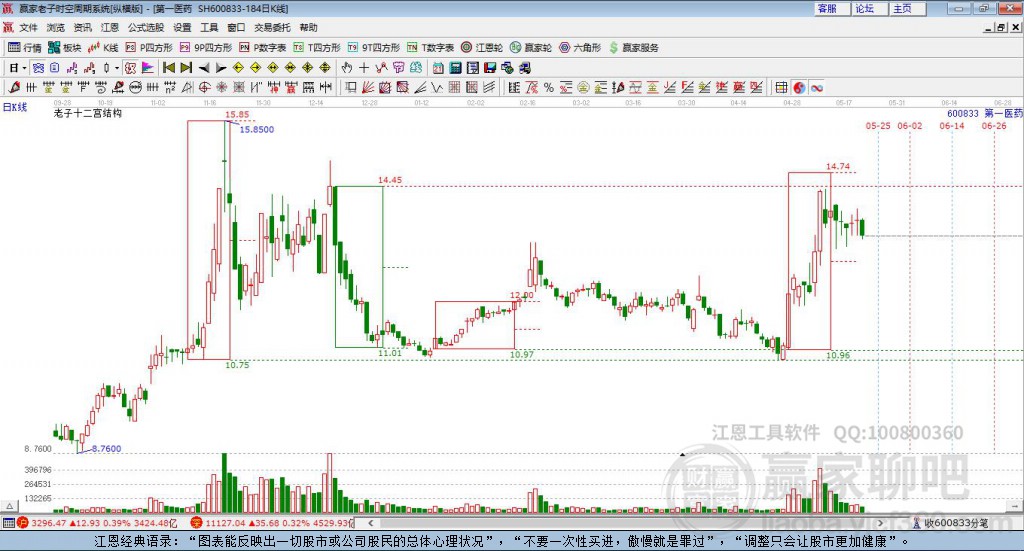Open the 公式选股 menu

point(146,27)
